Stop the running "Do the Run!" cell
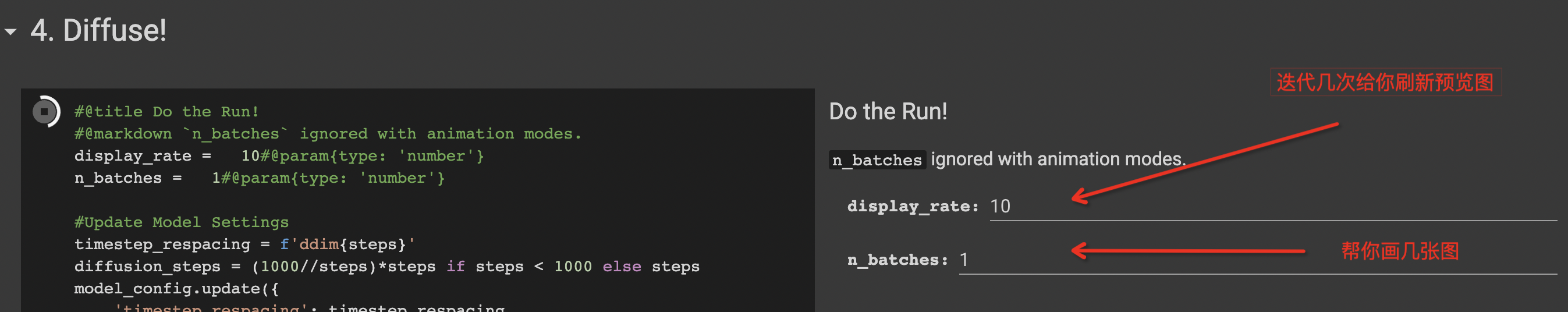Viewport: 1568px width, 312px height. pos(44,111)
